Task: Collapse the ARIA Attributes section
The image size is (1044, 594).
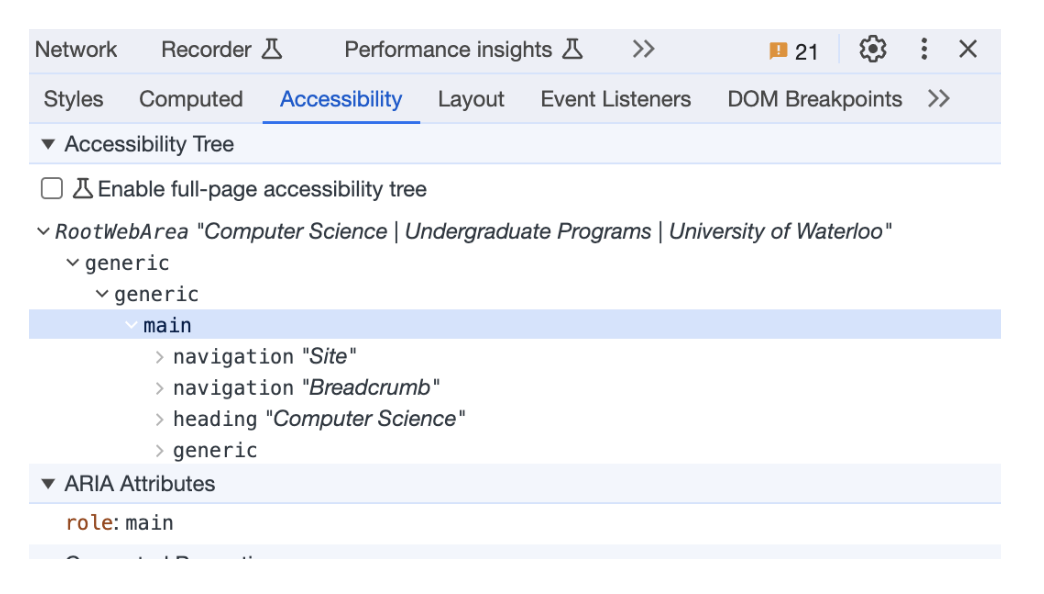Action: [x=48, y=484]
